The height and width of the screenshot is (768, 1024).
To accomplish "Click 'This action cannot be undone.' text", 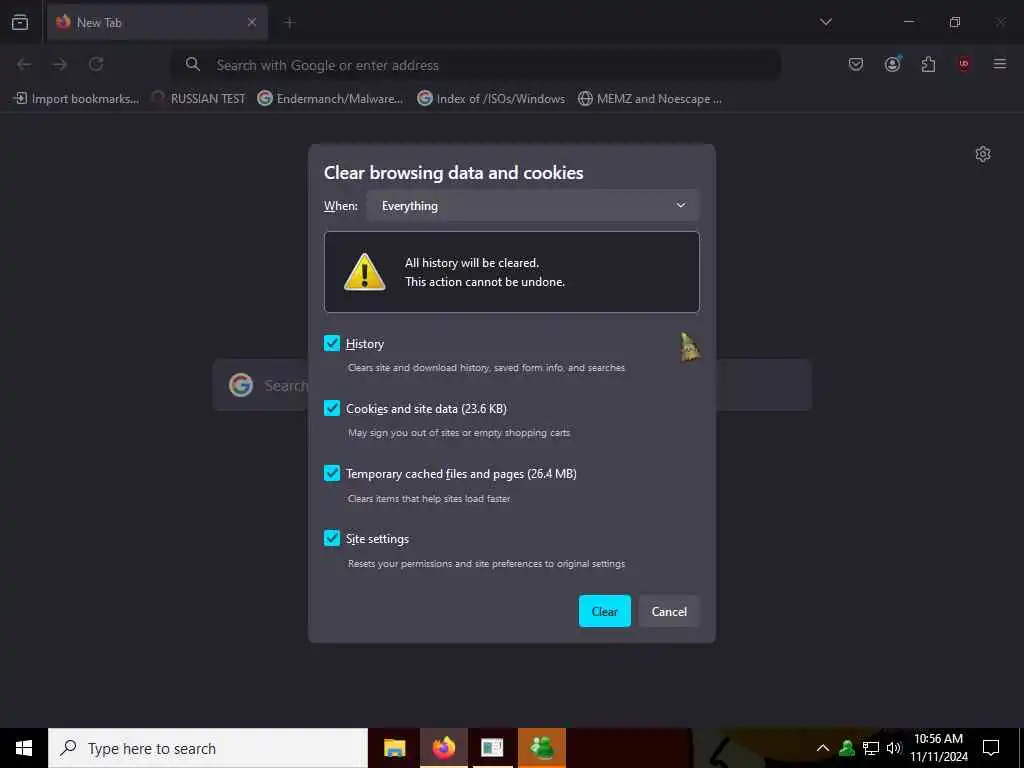I will tap(485, 281).
